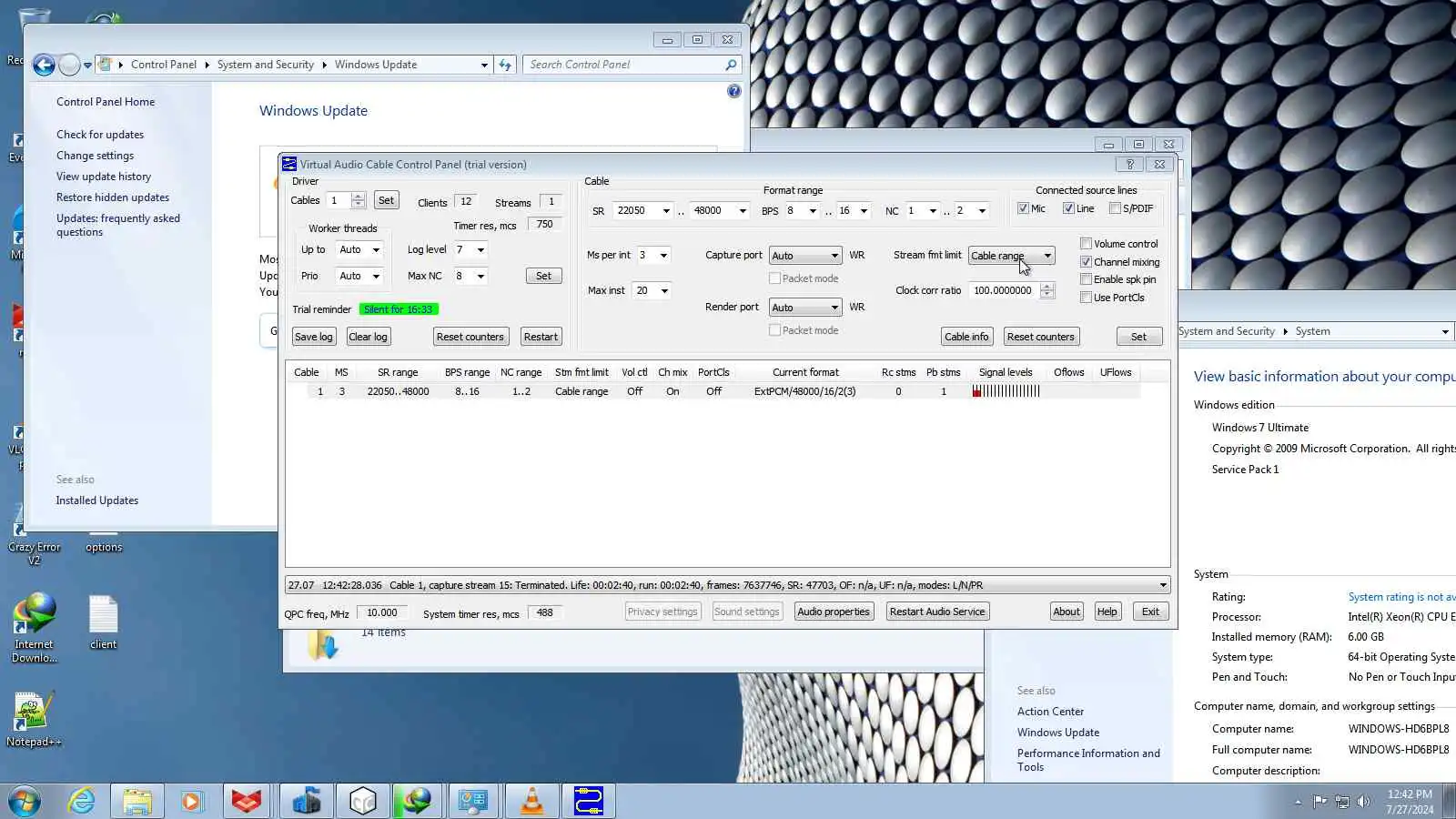1456x819 pixels.
Task: Expand the log message dropdown at bottom
Action: 1162,585
